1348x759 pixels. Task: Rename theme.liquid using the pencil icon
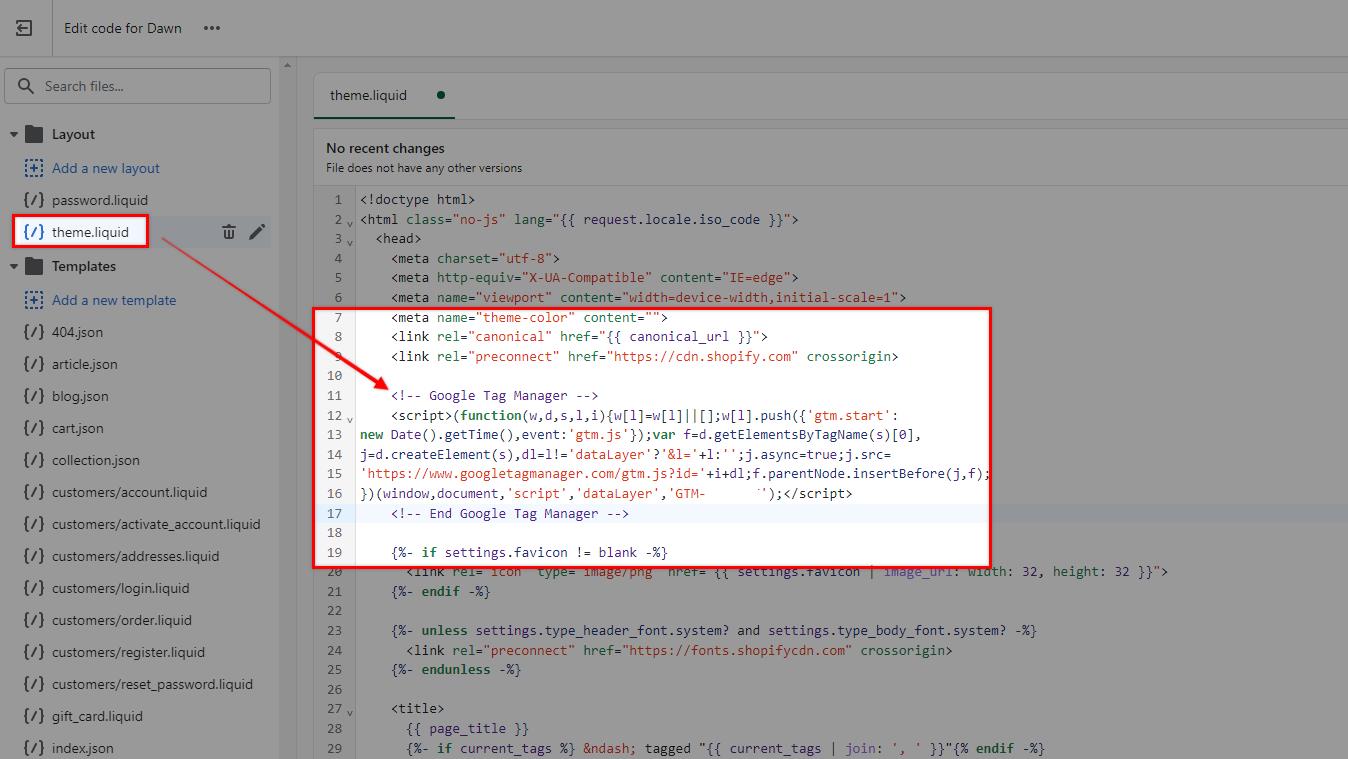pyautogui.click(x=257, y=232)
